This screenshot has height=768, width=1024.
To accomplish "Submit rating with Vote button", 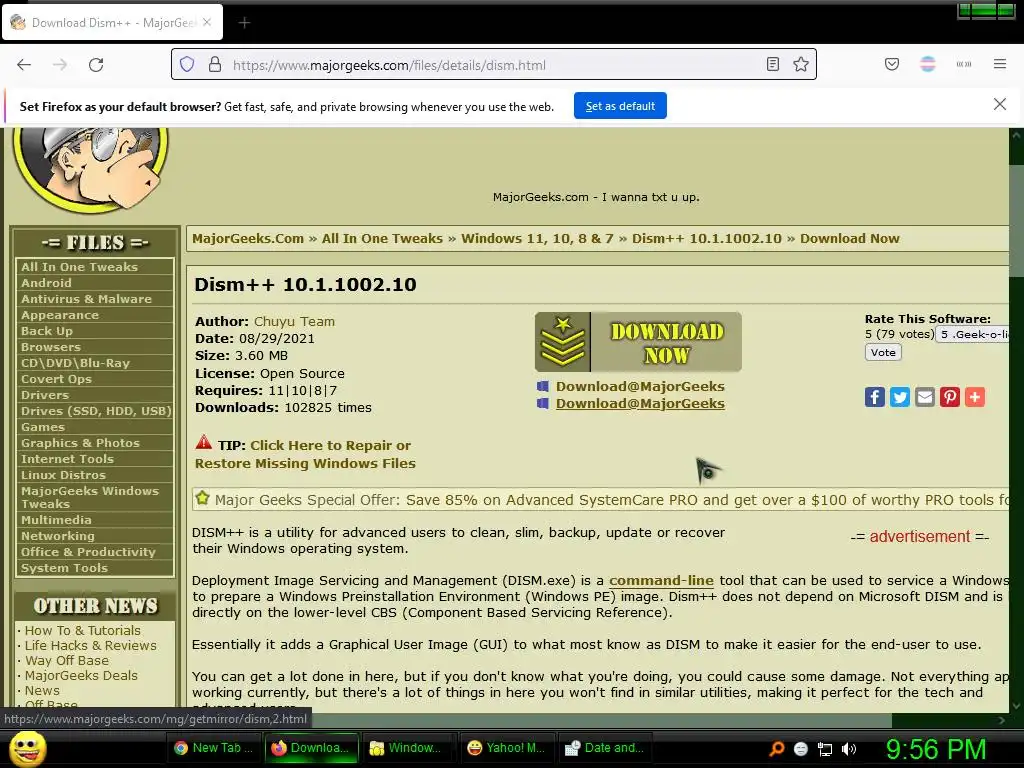I will [x=883, y=353].
